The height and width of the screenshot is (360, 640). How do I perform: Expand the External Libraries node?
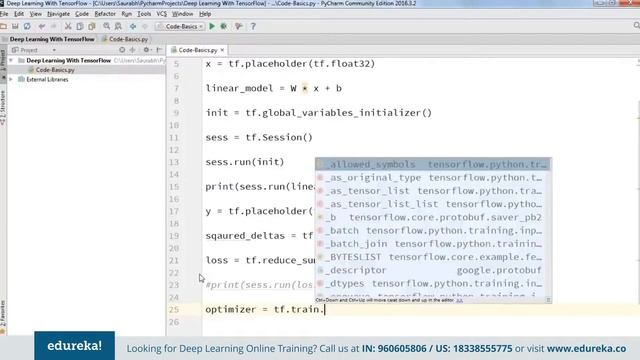click(x=11, y=80)
